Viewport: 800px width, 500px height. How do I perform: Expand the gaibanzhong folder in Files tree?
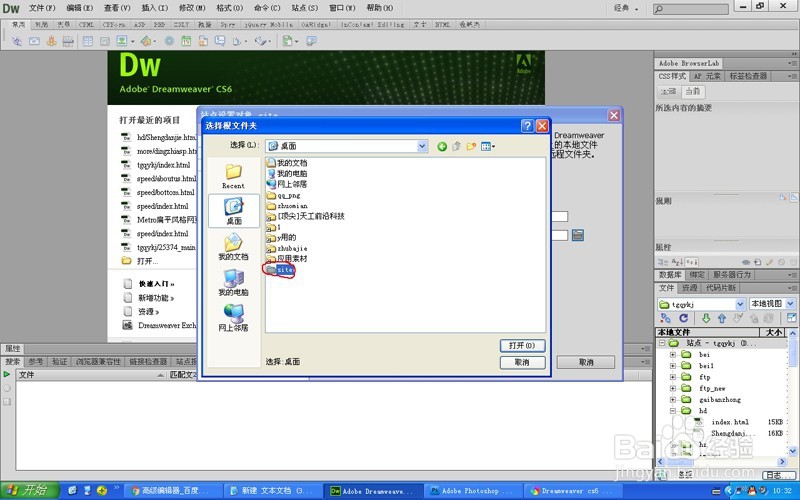pyautogui.click(x=672, y=399)
